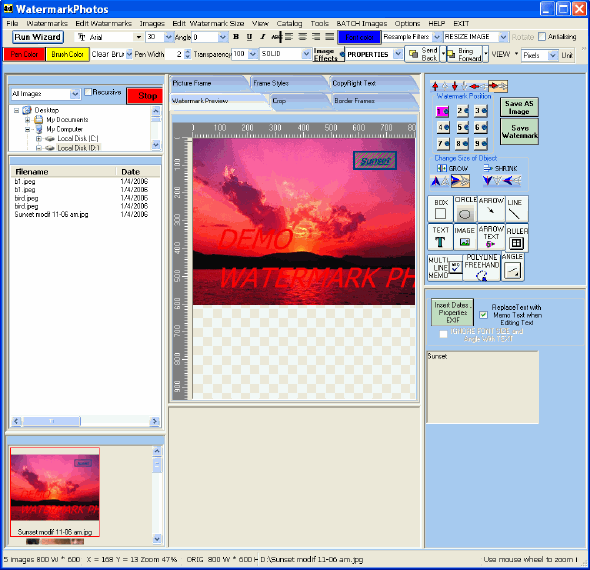Enable the Antialiasing checkbox
Image resolution: width=590 pixels, height=570 pixels.
point(542,36)
